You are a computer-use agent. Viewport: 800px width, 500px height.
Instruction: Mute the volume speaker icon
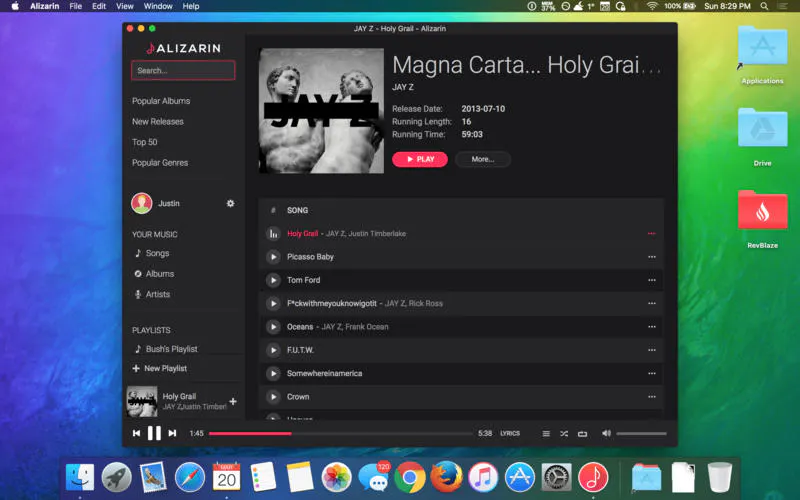(606, 433)
